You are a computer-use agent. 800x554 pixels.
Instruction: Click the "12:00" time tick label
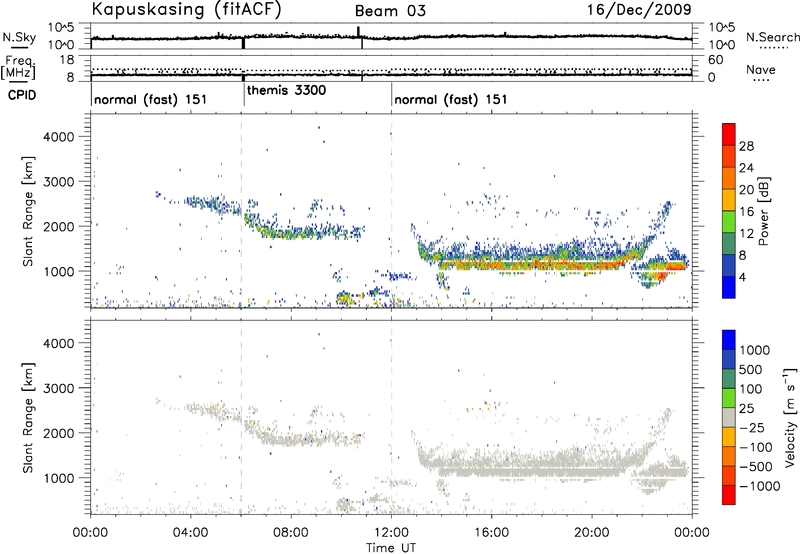391,533
